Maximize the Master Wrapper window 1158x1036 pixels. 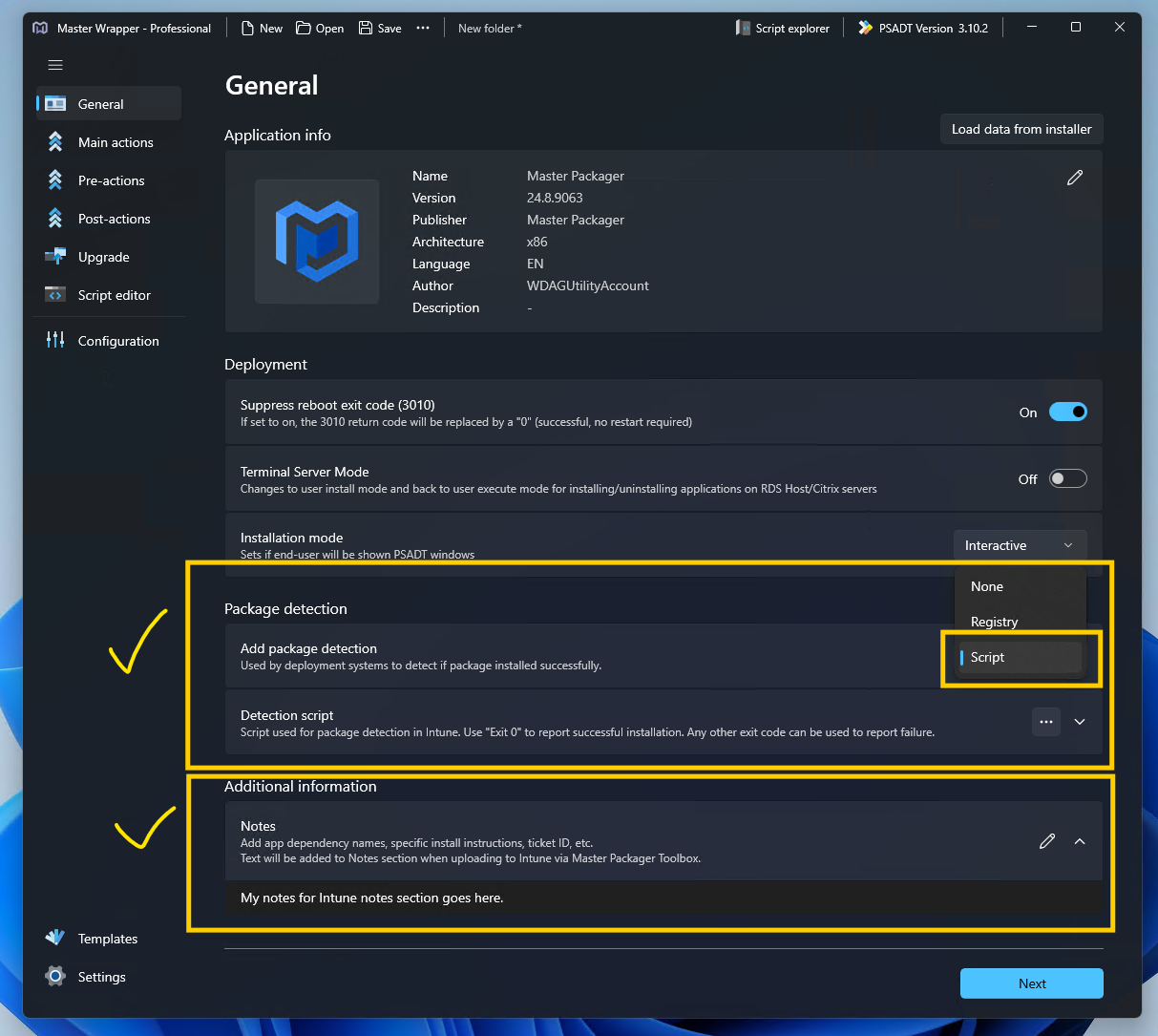pos(1076,28)
